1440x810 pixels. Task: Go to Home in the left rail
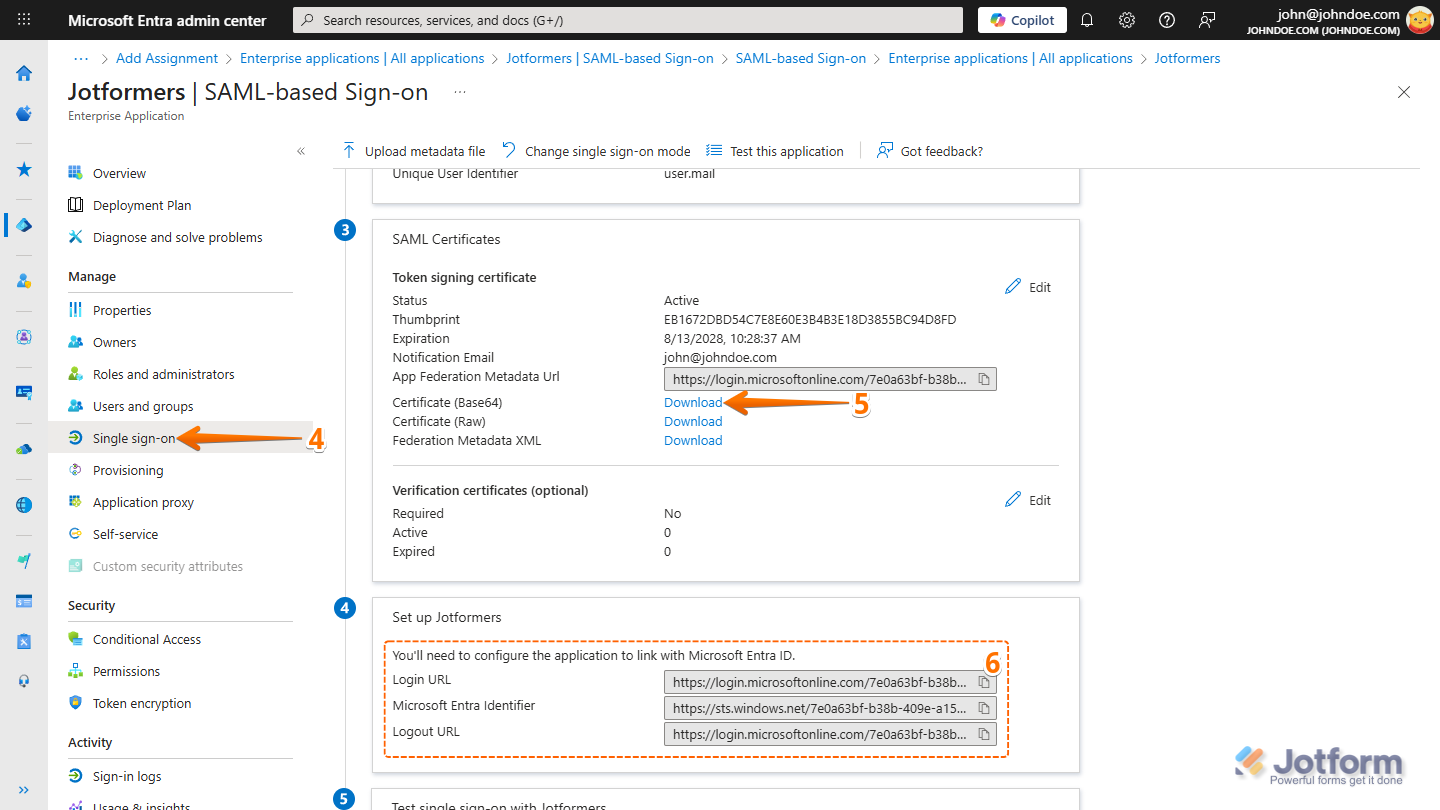pyautogui.click(x=24, y=73)
